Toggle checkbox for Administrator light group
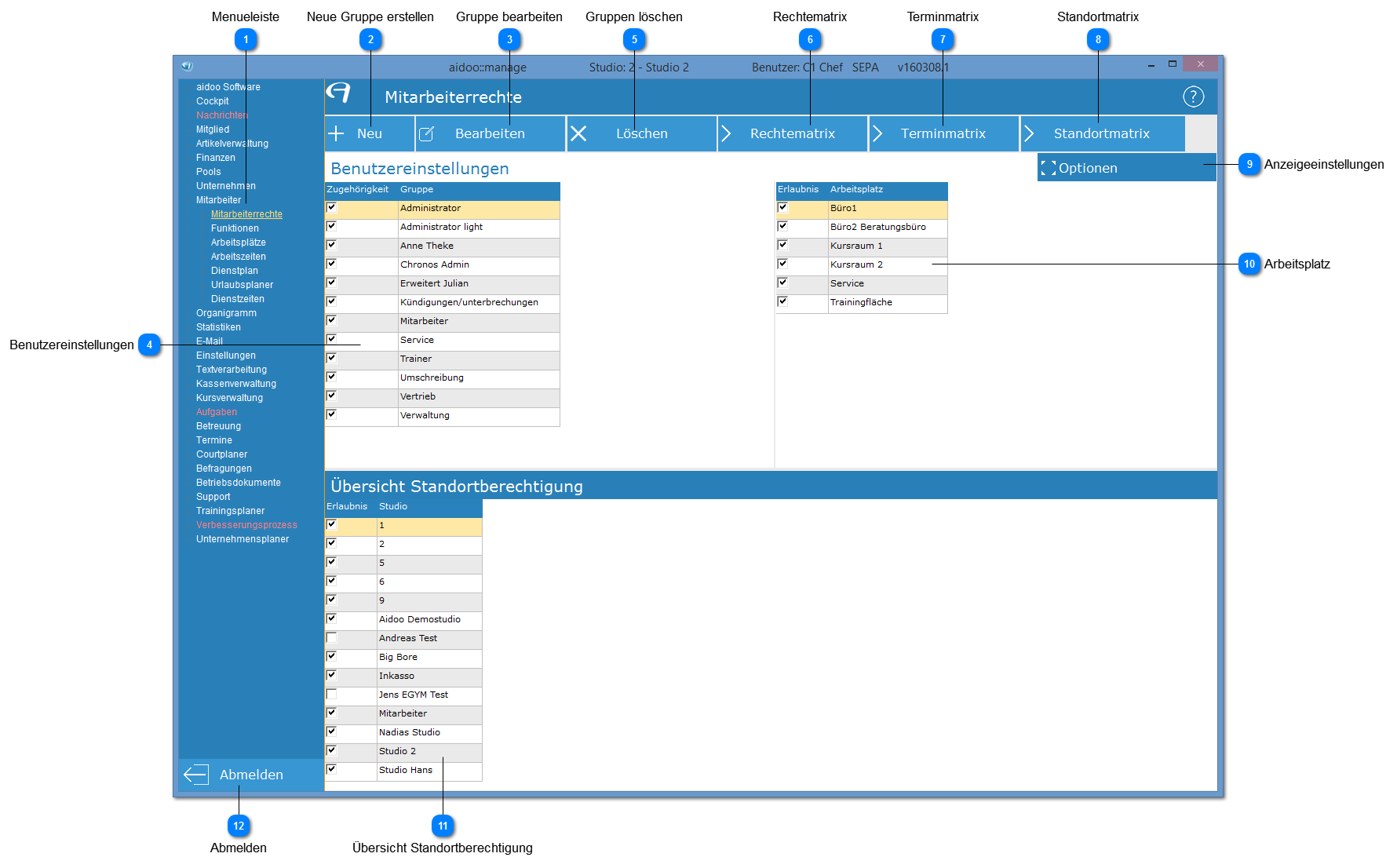1397x868 pixels. pyautogui.click(x=331, y=226)
